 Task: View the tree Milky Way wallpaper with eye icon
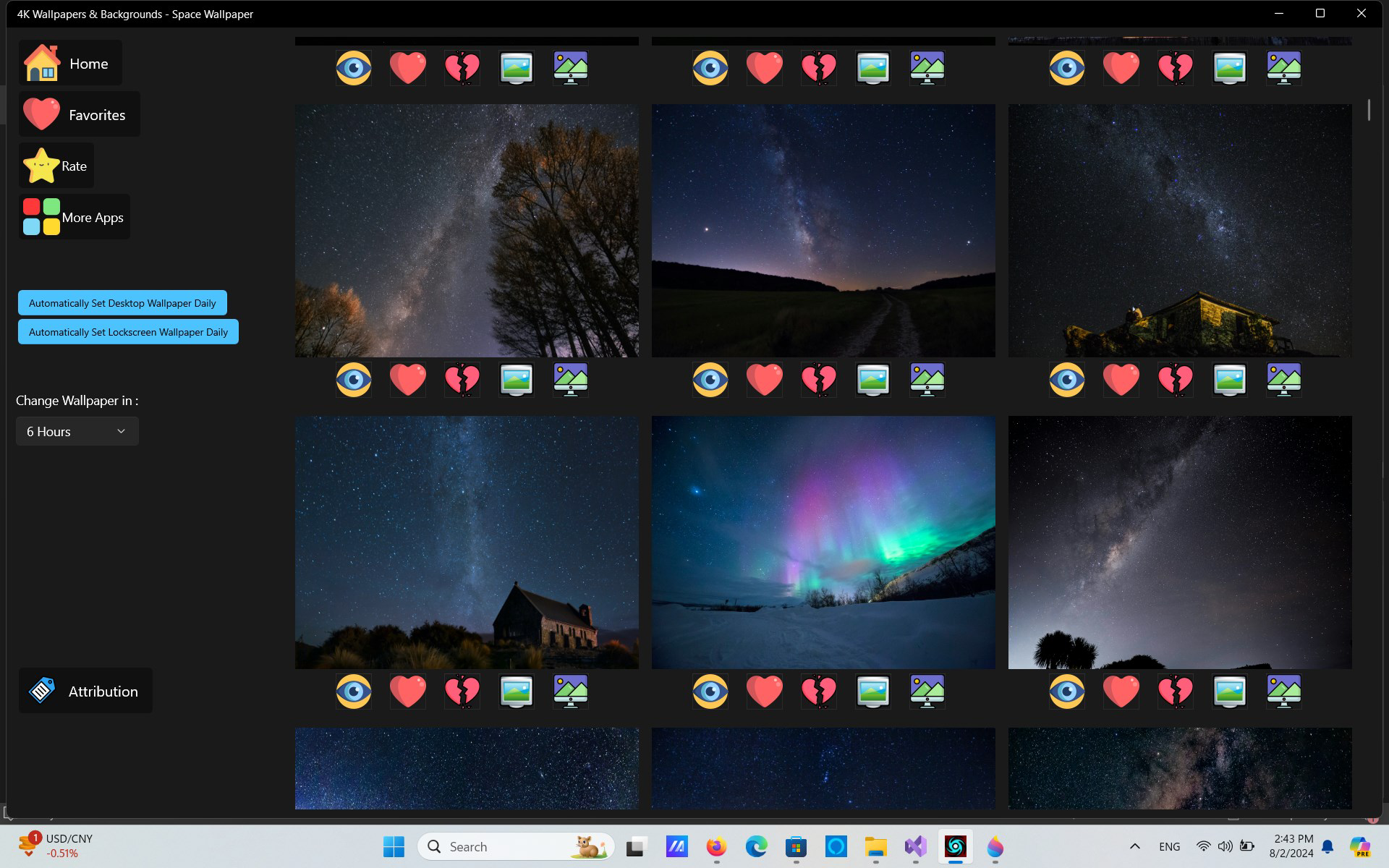[x=354, y=380]
